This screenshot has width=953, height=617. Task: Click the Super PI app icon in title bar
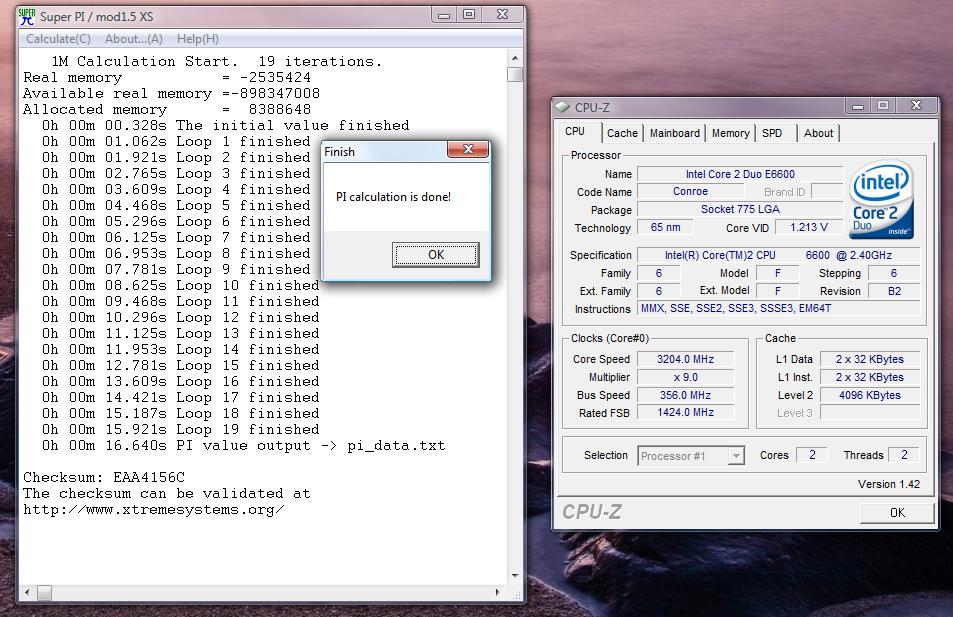tap(27, 16)
